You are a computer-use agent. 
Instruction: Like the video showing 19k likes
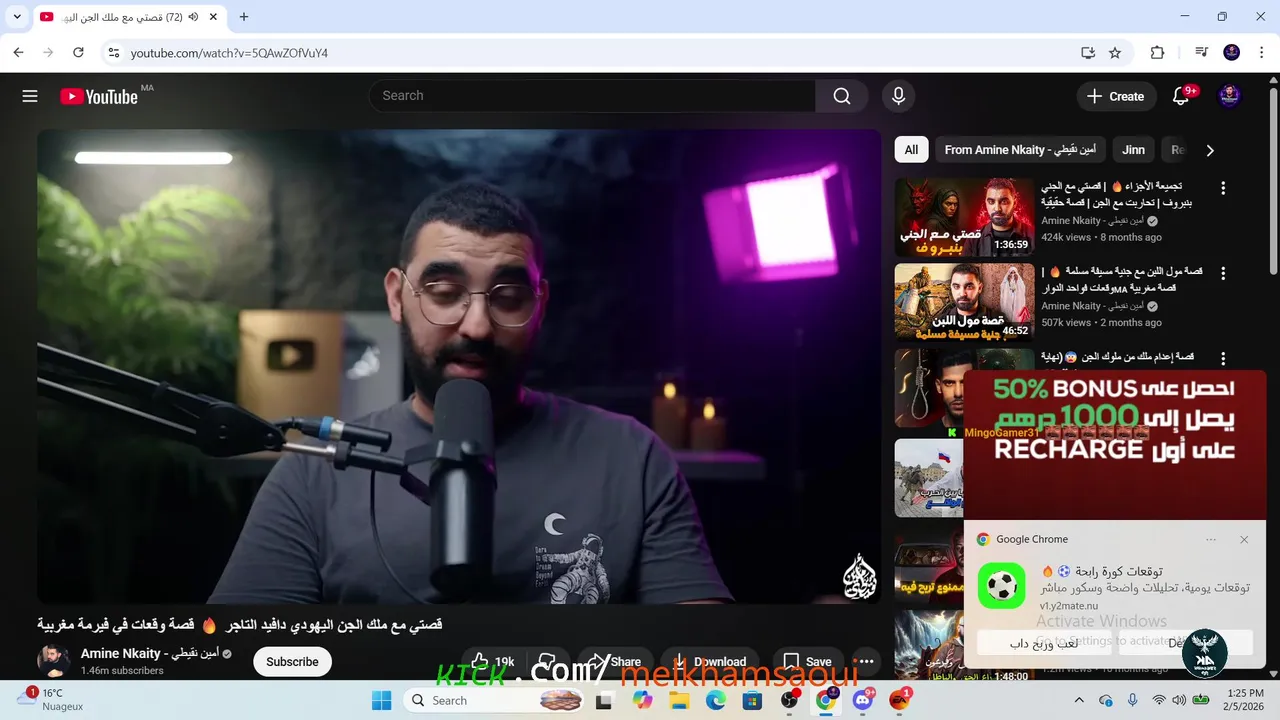click(492, 662)
